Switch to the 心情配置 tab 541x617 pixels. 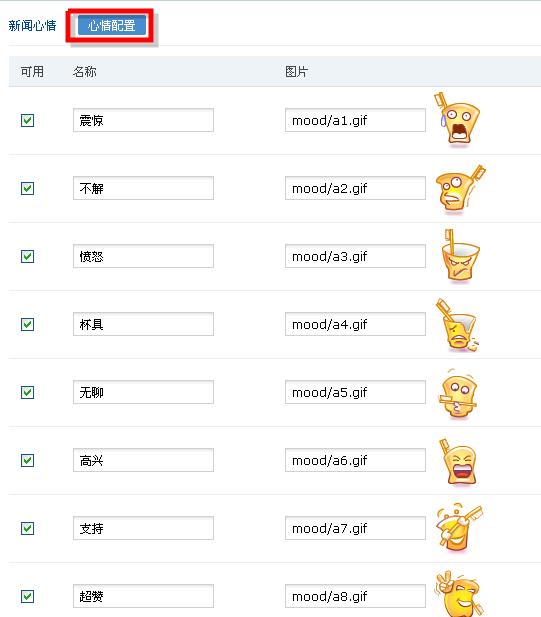(112, 26)
